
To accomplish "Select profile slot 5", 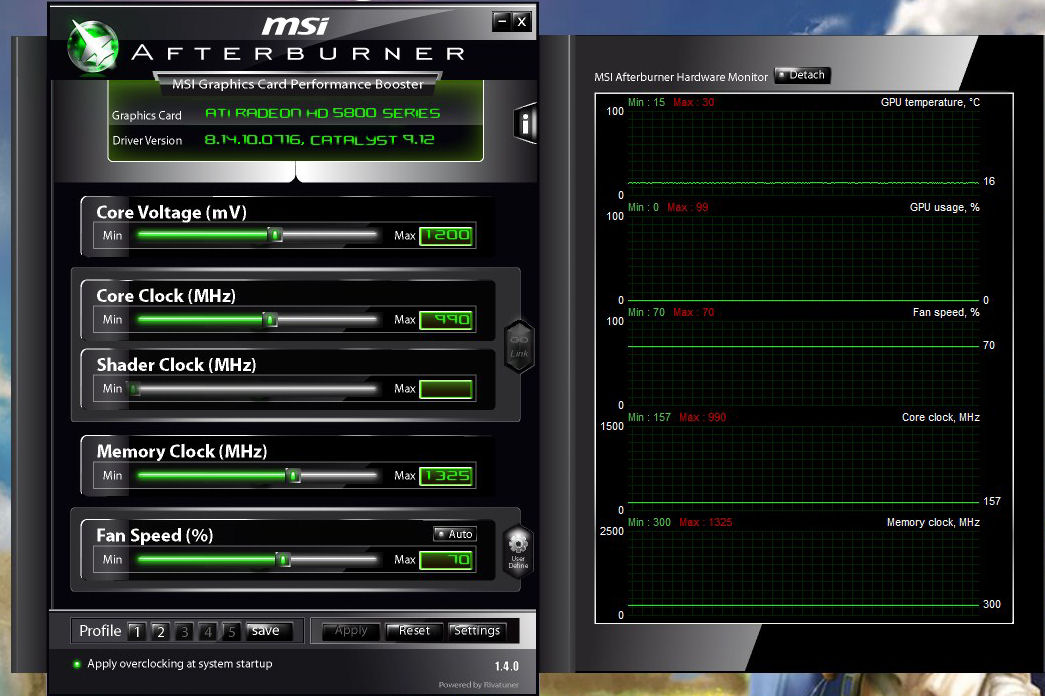I will (x=231, y=631).
